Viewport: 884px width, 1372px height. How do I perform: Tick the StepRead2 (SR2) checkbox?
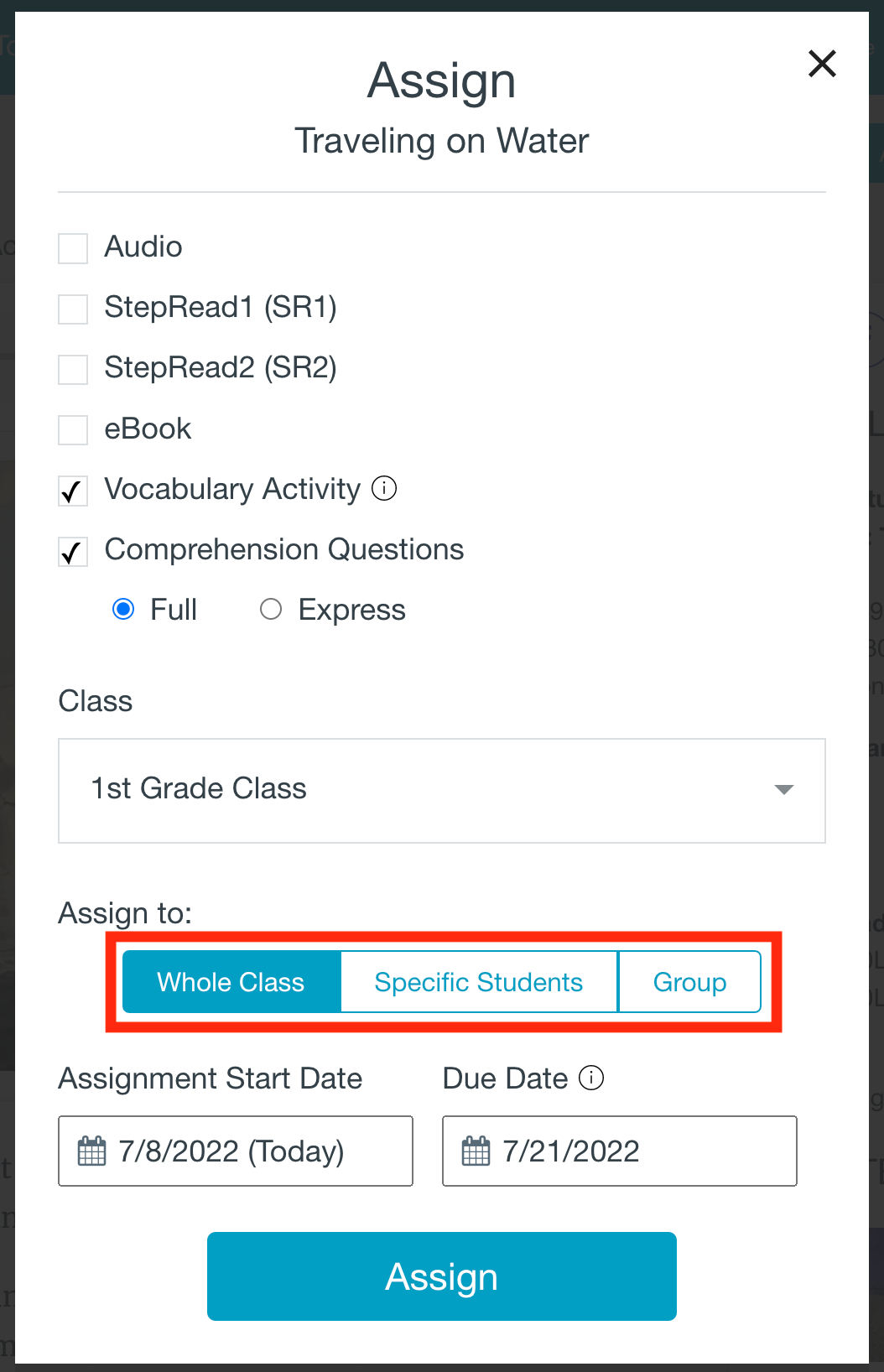point(73,369)
